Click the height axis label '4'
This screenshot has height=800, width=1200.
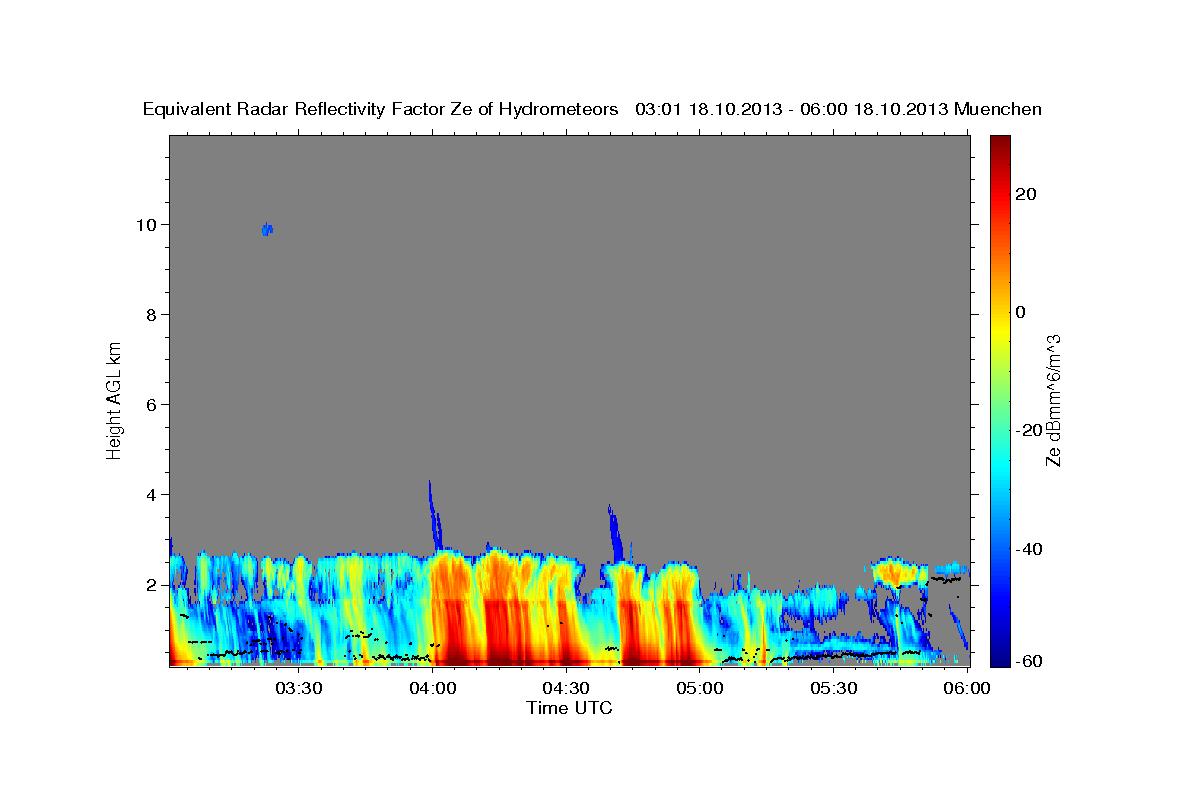tap(152, 494)
